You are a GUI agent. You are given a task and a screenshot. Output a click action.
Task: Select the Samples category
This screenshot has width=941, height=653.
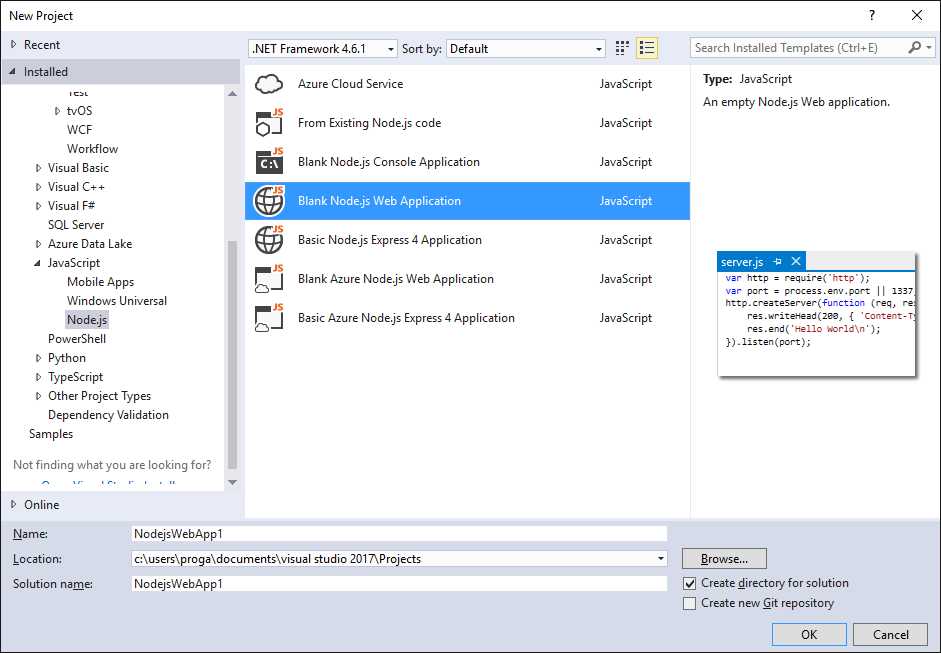(x=51, y=434)
